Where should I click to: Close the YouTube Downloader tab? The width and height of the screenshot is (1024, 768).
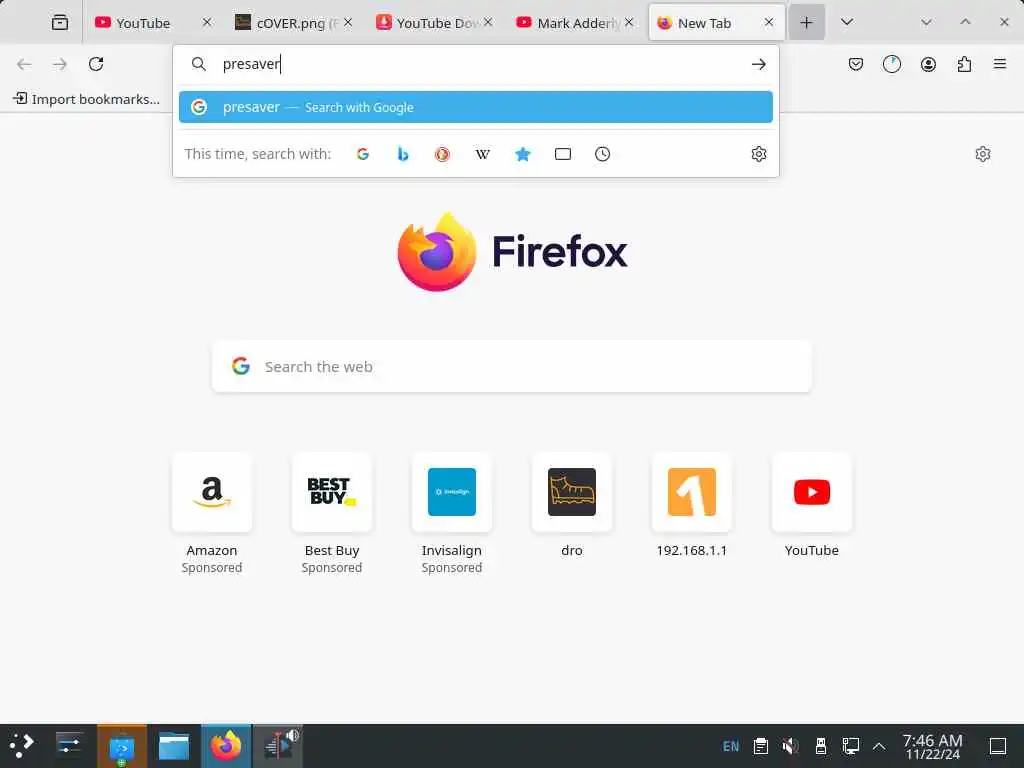coord(488,22)
